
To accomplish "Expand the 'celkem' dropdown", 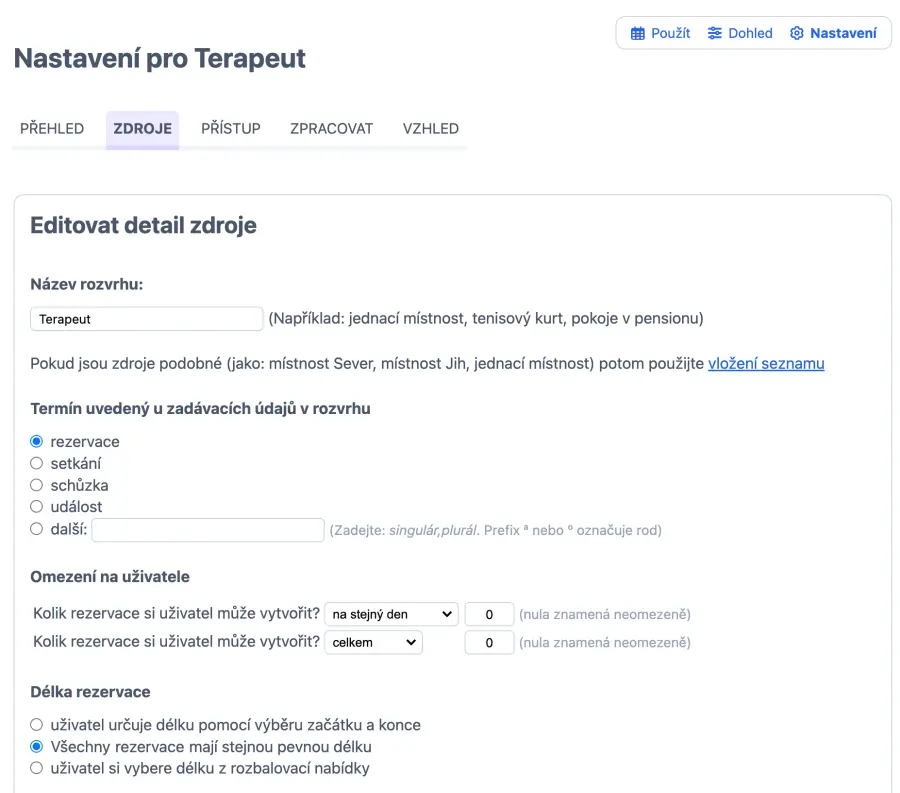I will pyautogui.click(x=373, y=642).
